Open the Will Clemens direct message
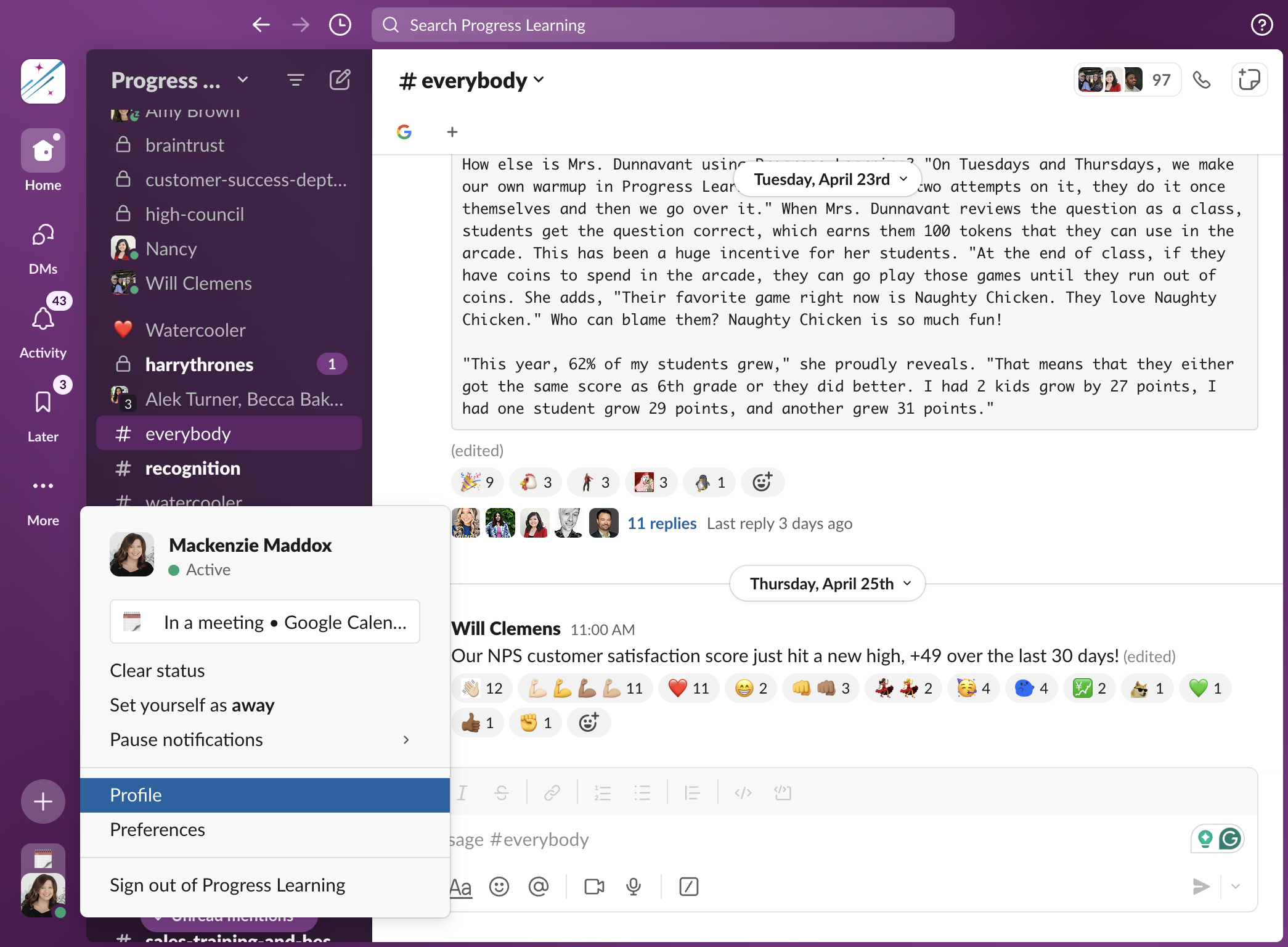The width and height of the screenshot is (1288, 947). (229, 283)
